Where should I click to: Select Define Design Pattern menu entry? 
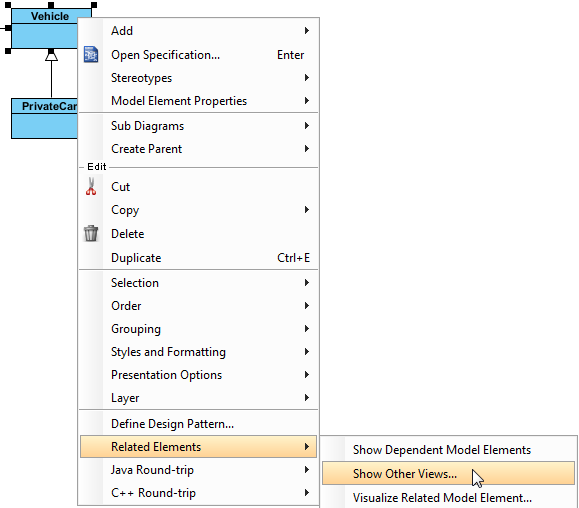tap(198, 424)
